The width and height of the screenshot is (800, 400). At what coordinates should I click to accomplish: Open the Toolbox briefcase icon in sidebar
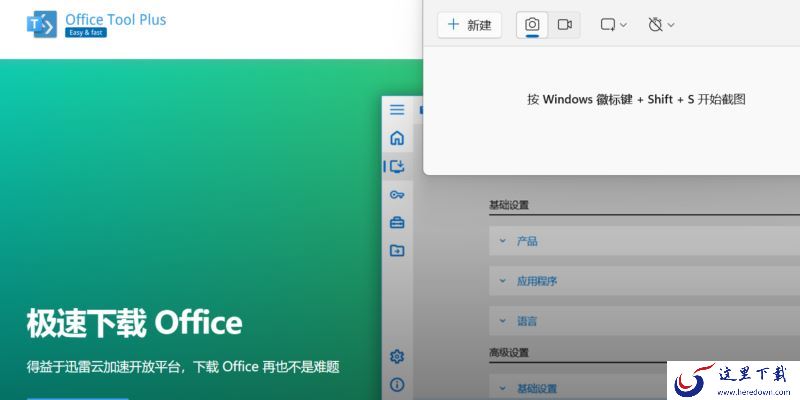point(397,222)
